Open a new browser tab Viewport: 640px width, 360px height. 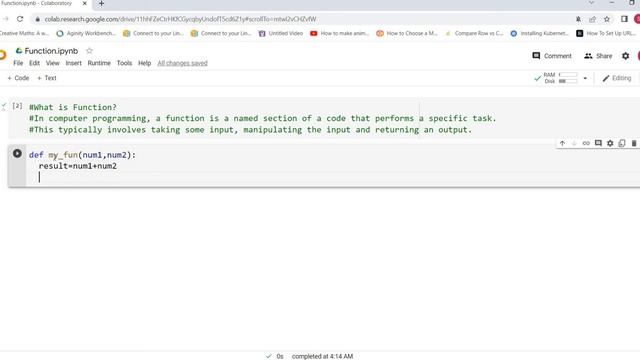[x=101, y=4]
